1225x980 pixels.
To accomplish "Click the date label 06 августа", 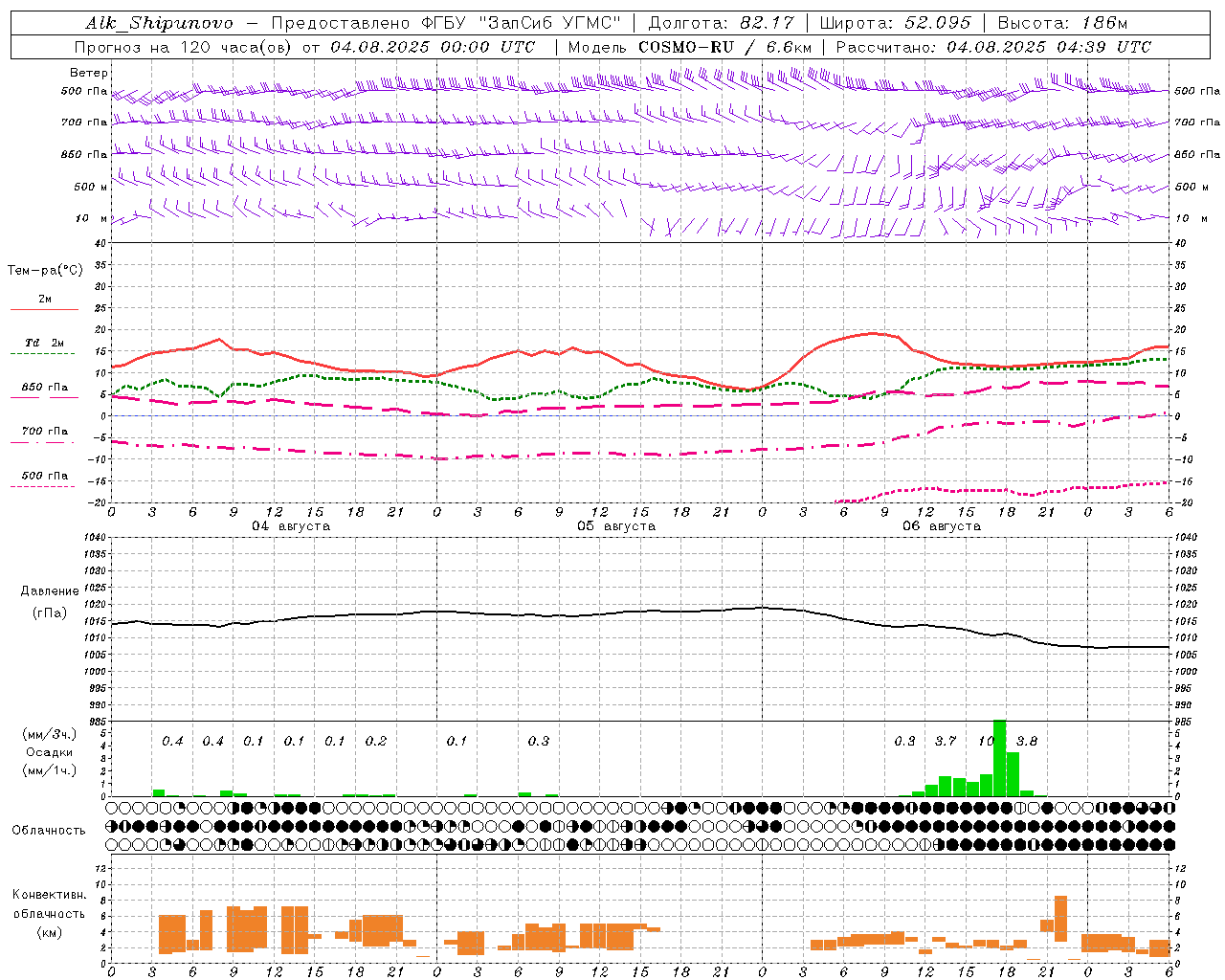I will coord(942,526).
